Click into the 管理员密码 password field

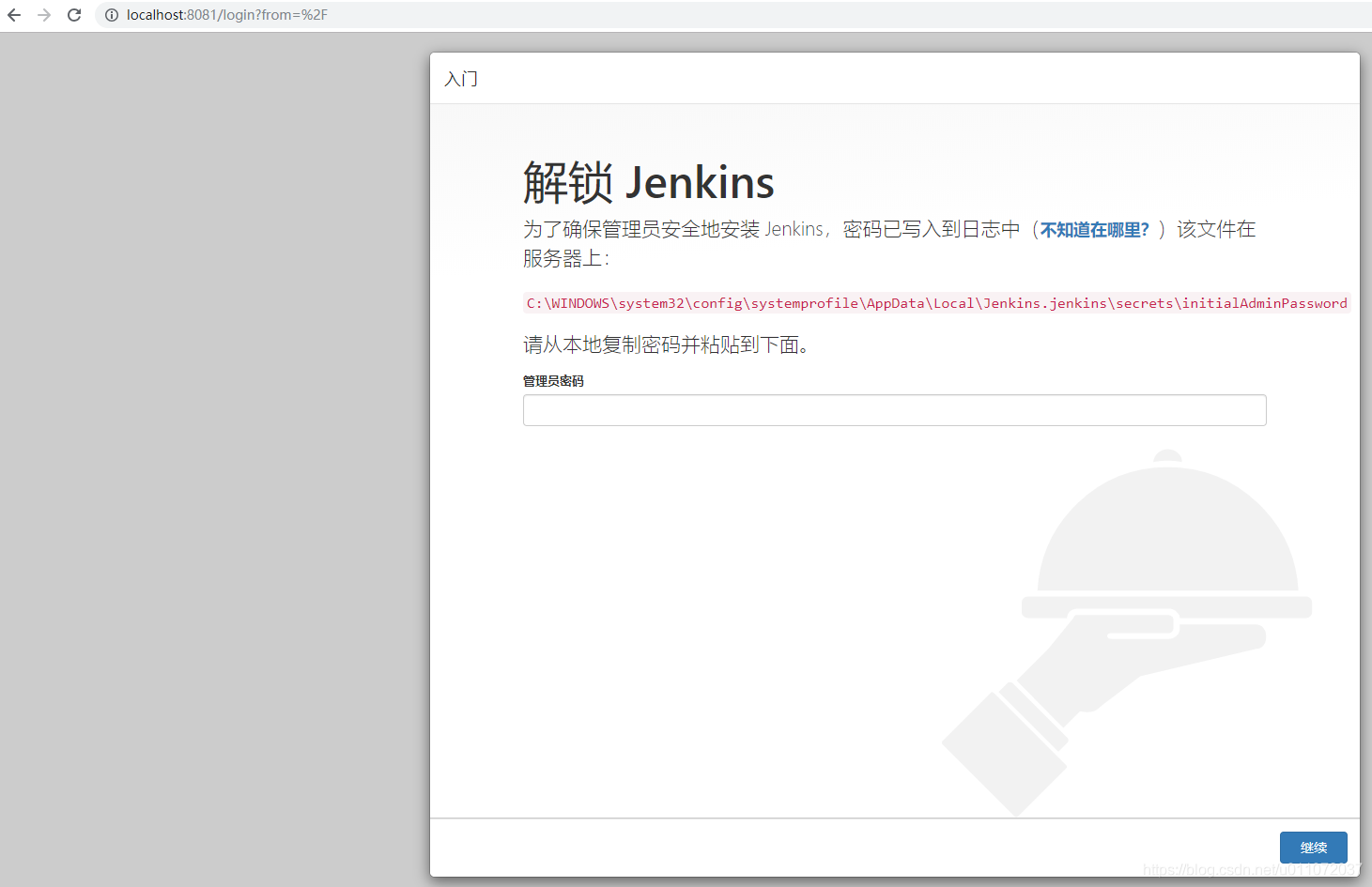894,410
